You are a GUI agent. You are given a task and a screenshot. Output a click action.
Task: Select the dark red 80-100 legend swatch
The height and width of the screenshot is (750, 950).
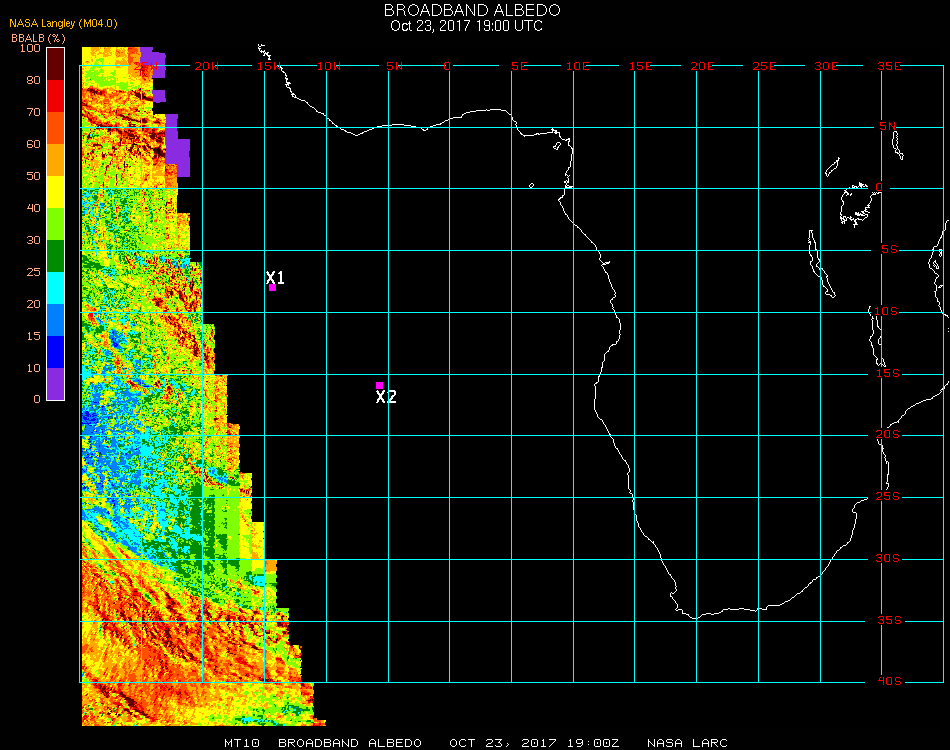coord(56,64)
